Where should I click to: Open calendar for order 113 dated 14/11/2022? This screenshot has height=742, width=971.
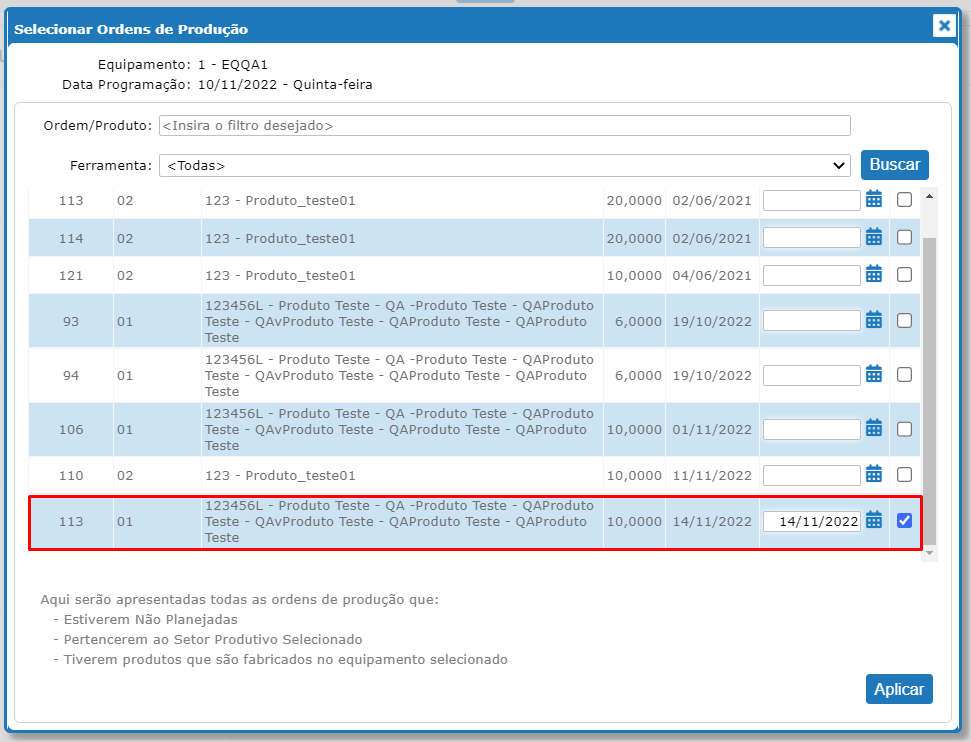coord(874,520)
